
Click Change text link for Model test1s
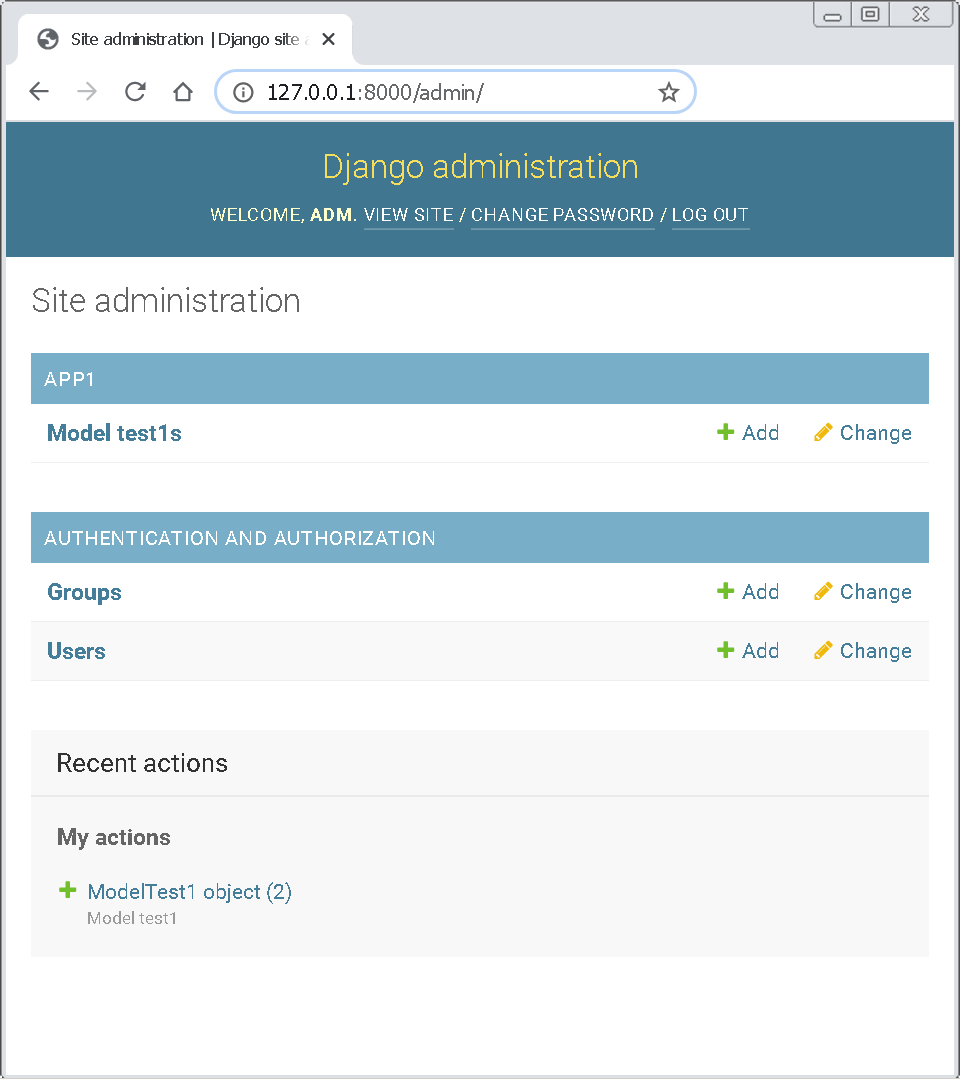(x=875, y=433)
